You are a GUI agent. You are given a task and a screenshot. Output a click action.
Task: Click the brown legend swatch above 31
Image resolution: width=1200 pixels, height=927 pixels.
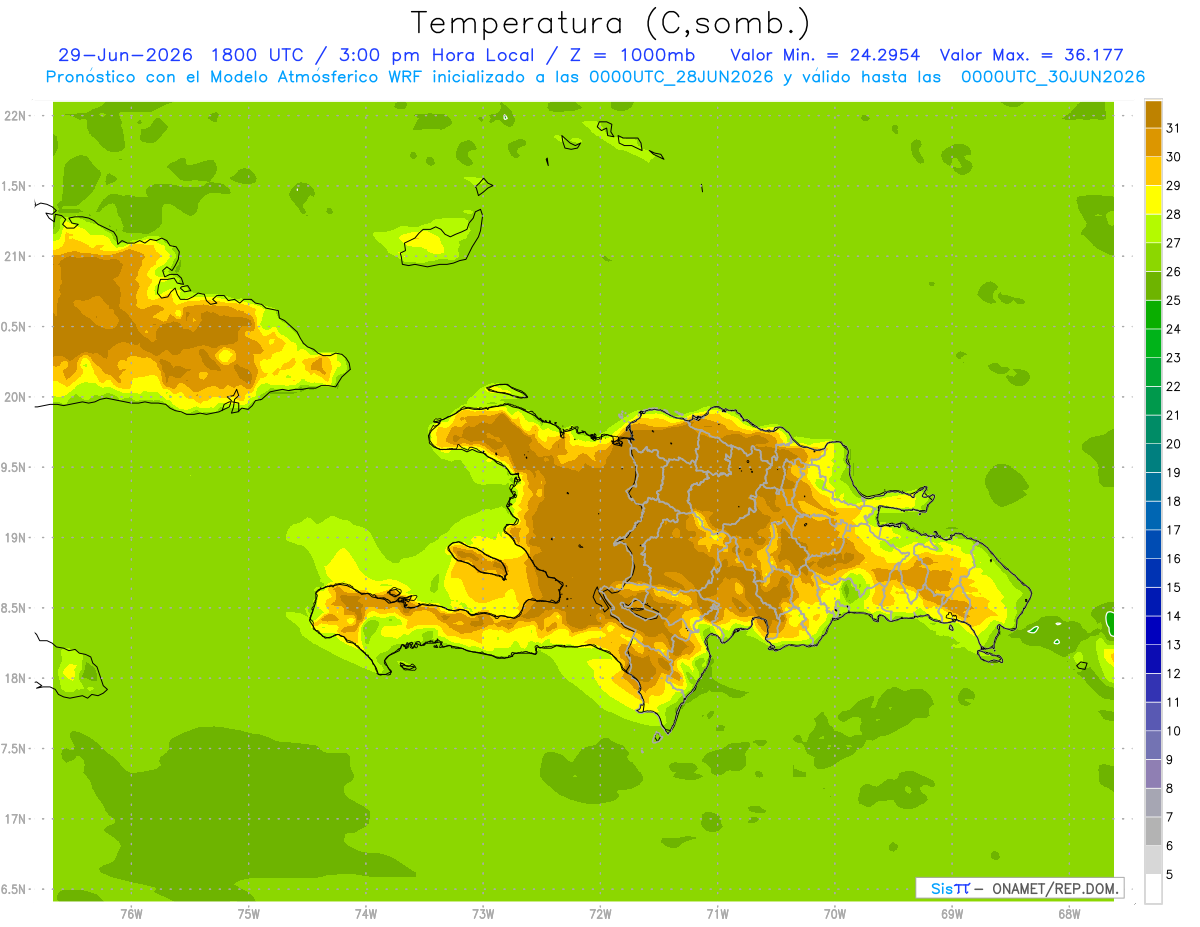(1153, 114)
